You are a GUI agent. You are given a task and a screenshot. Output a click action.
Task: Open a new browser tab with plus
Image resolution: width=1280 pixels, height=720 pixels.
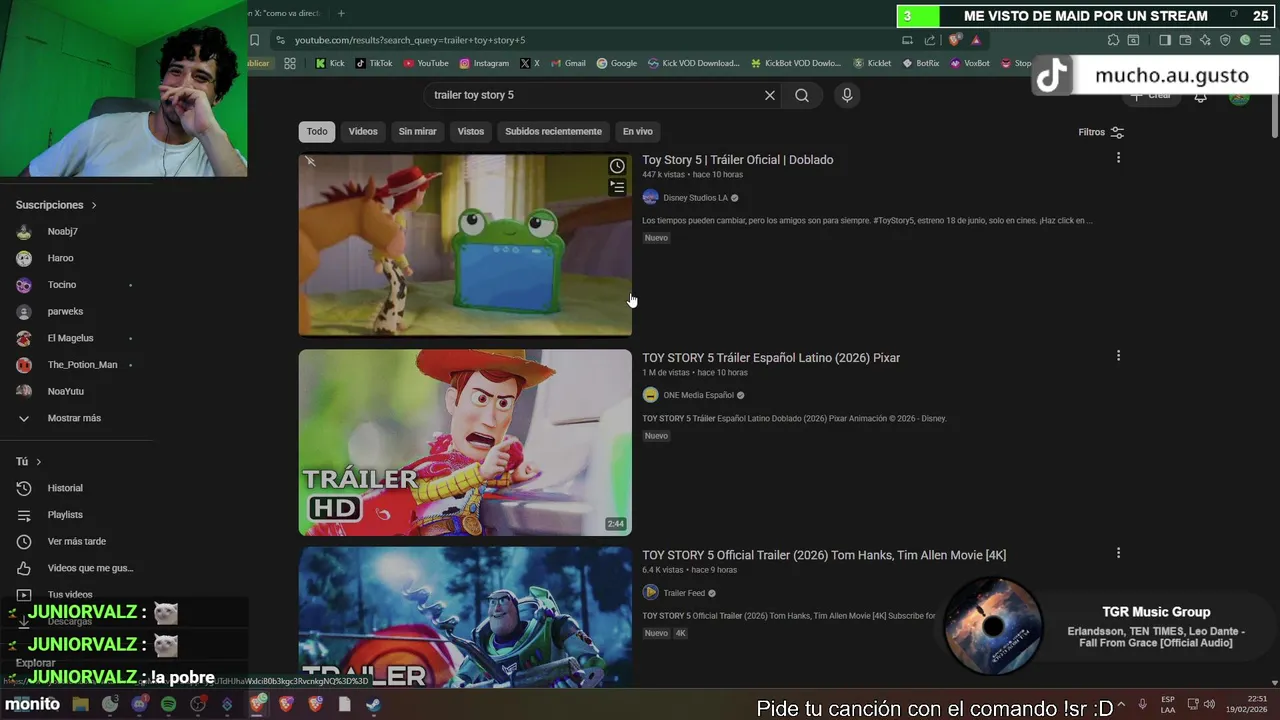point(341,13)
